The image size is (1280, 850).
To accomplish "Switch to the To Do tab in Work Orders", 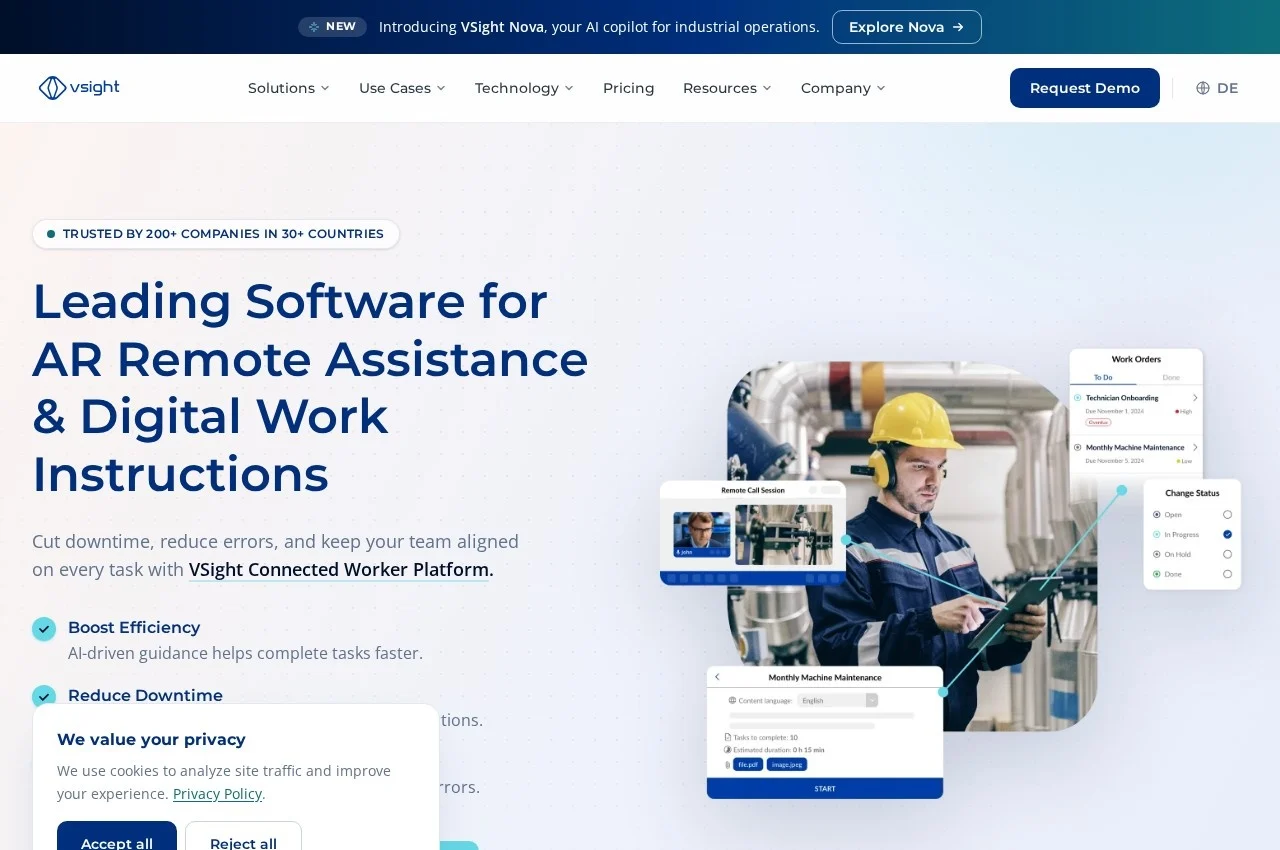I will click(1103, 377).
